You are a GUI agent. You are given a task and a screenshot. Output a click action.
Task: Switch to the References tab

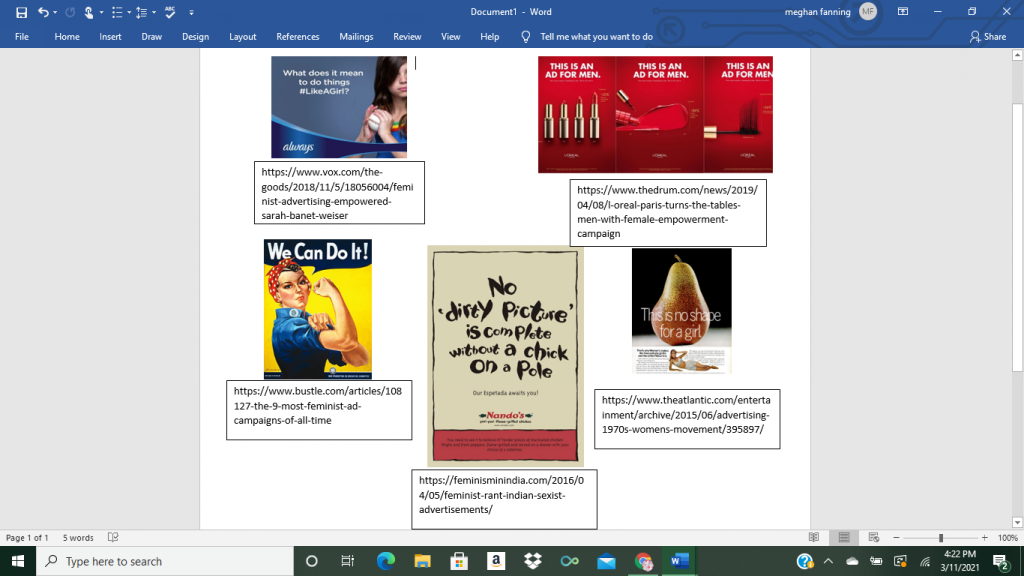297,37
